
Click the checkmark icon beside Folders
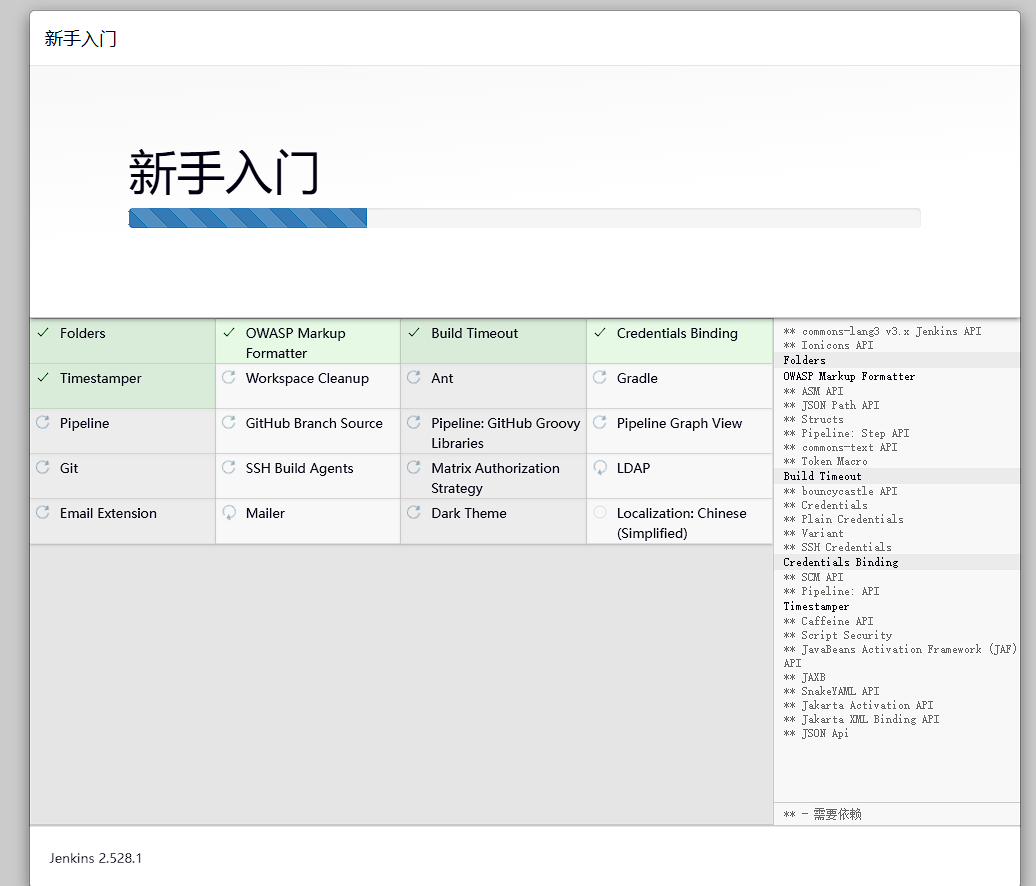(42, 333)
